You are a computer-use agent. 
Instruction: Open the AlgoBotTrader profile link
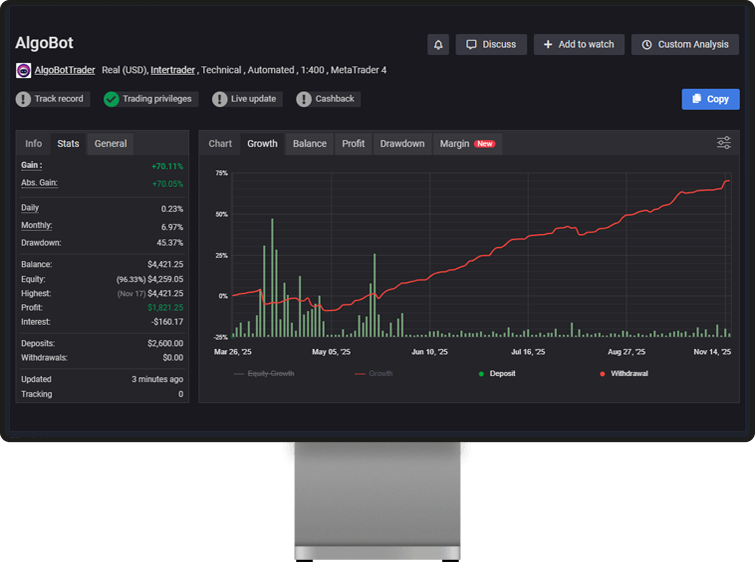pos(65,71)
